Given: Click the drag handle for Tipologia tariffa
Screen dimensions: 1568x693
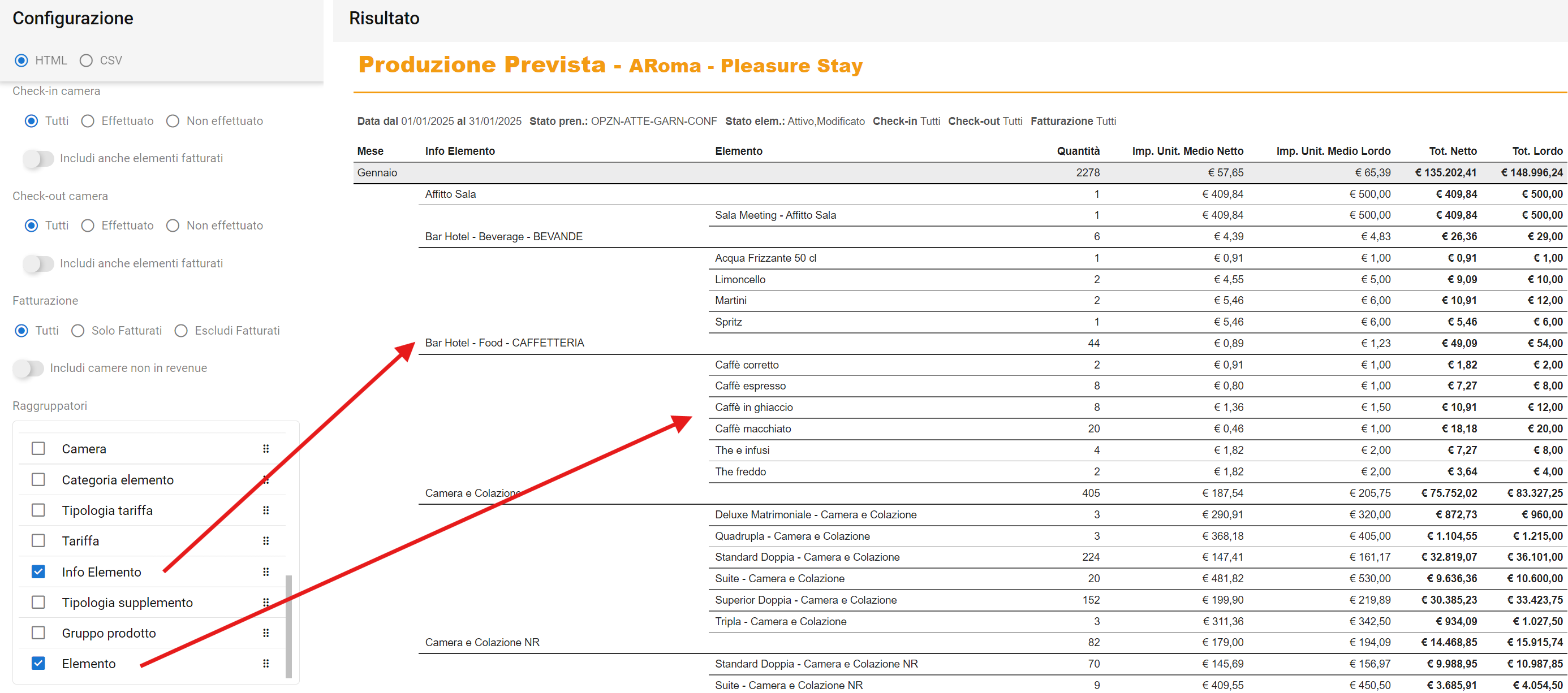Looking at the screenshot, I should pos(266,510).
